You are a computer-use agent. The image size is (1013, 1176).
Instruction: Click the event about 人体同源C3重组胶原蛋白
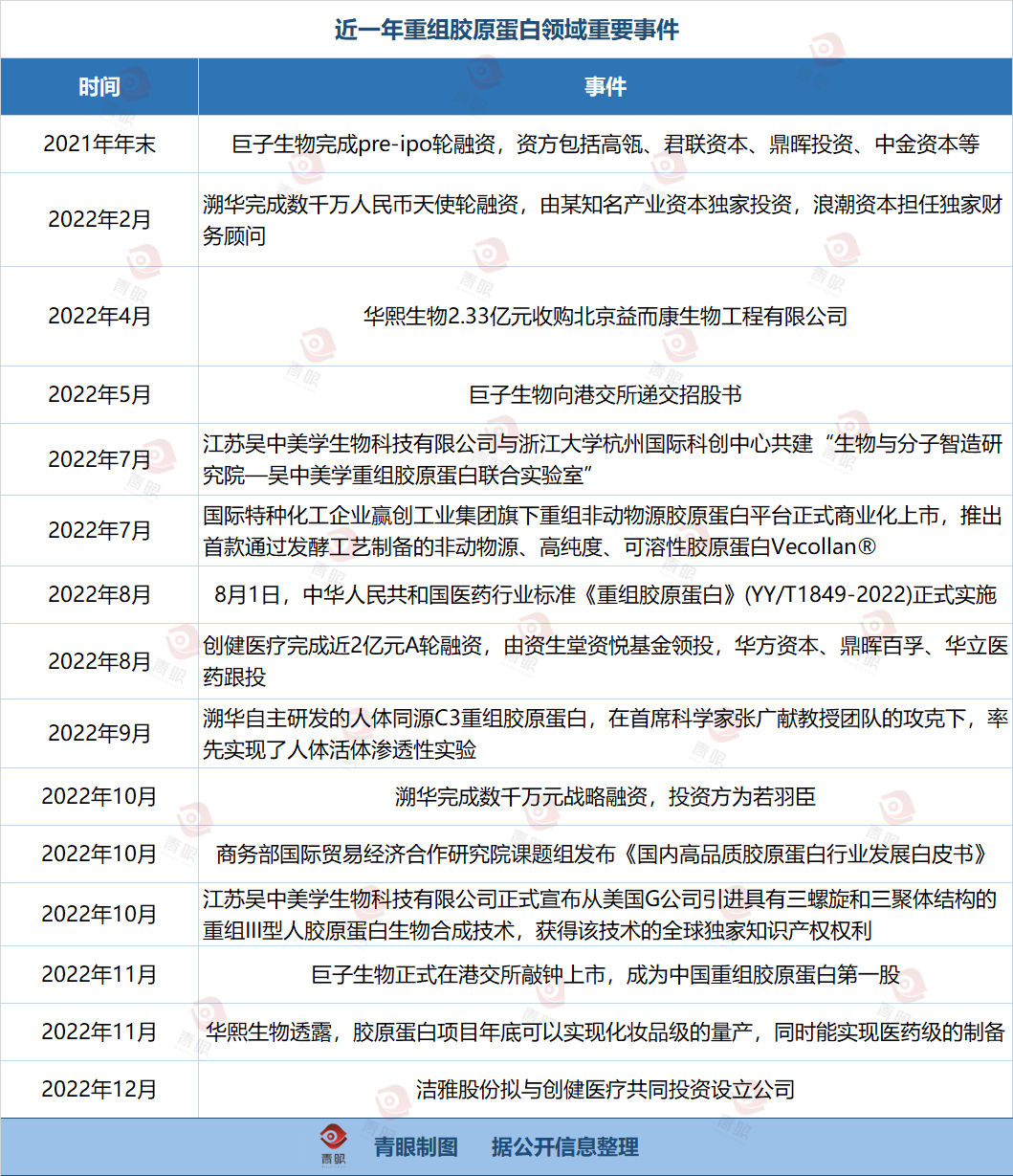pos(606,734)
